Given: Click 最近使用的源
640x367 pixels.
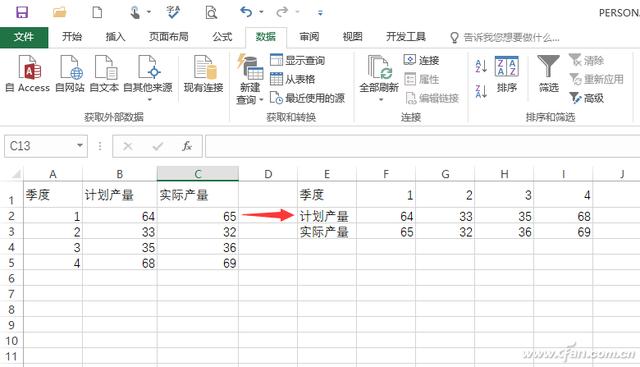Looking at the screenshot, I should click(x=307, y=98).
